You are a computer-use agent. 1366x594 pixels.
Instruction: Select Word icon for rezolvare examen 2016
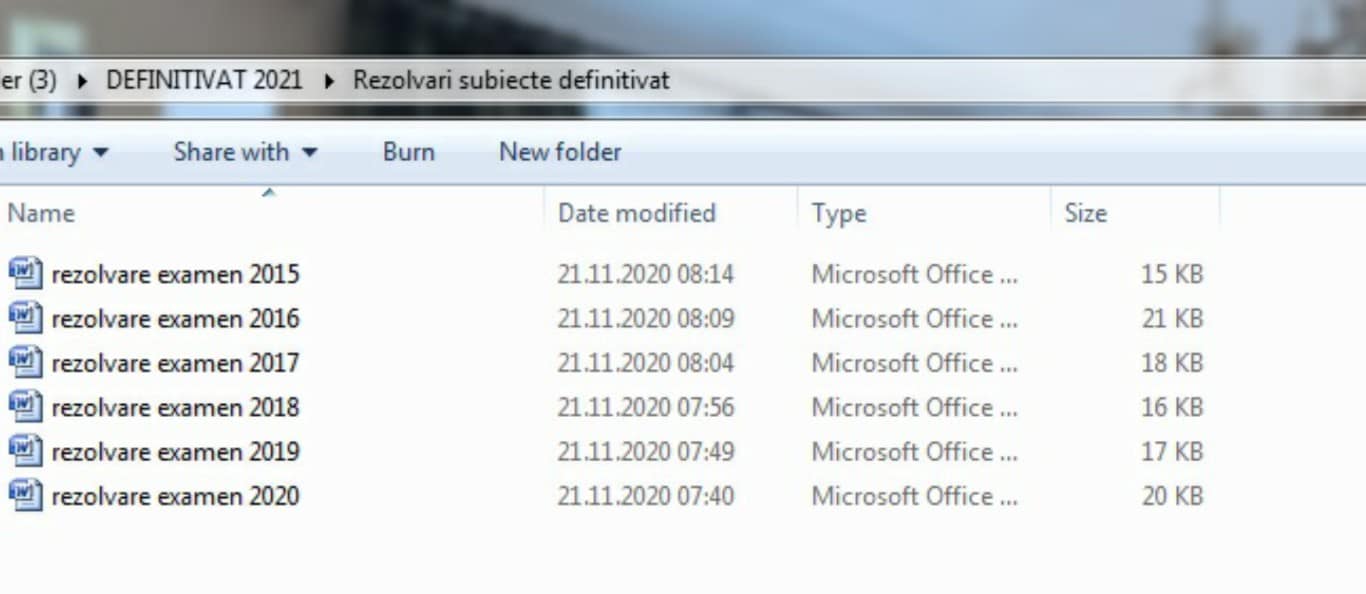(26, 318)
